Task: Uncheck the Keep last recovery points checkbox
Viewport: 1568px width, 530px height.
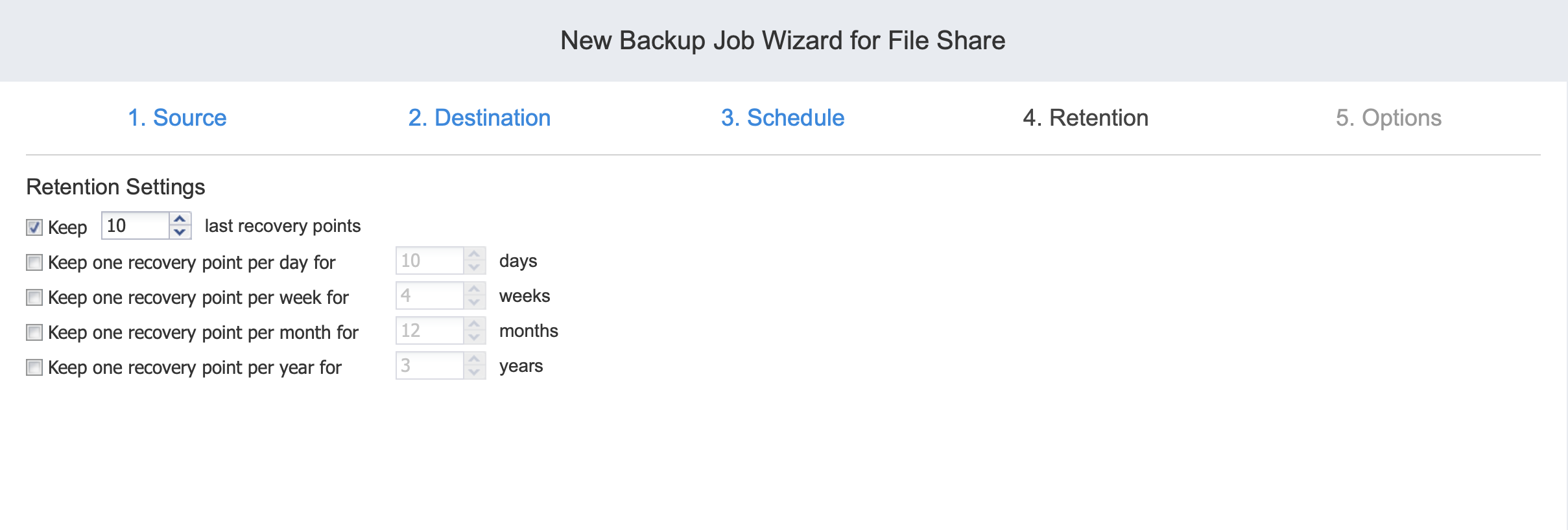Action: (x=34, y=227)
